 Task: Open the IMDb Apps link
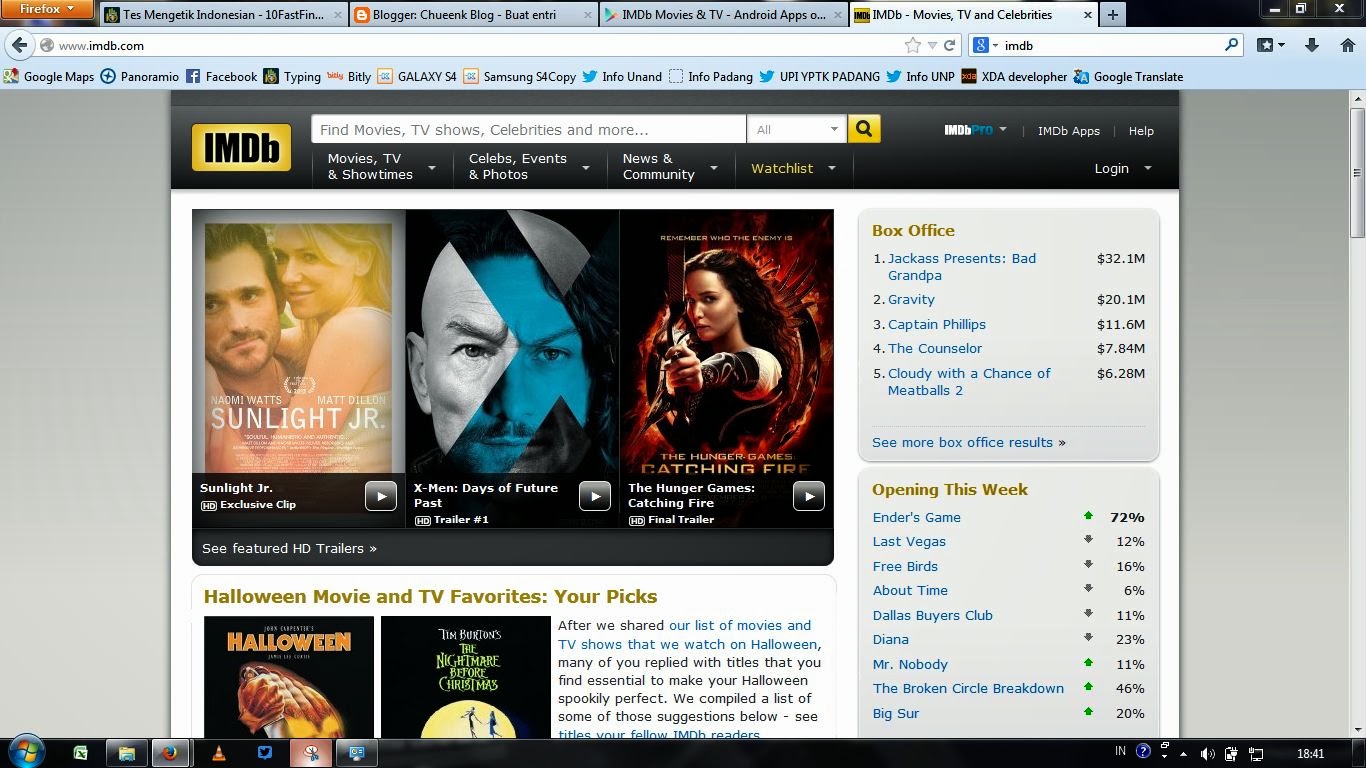1068,131
